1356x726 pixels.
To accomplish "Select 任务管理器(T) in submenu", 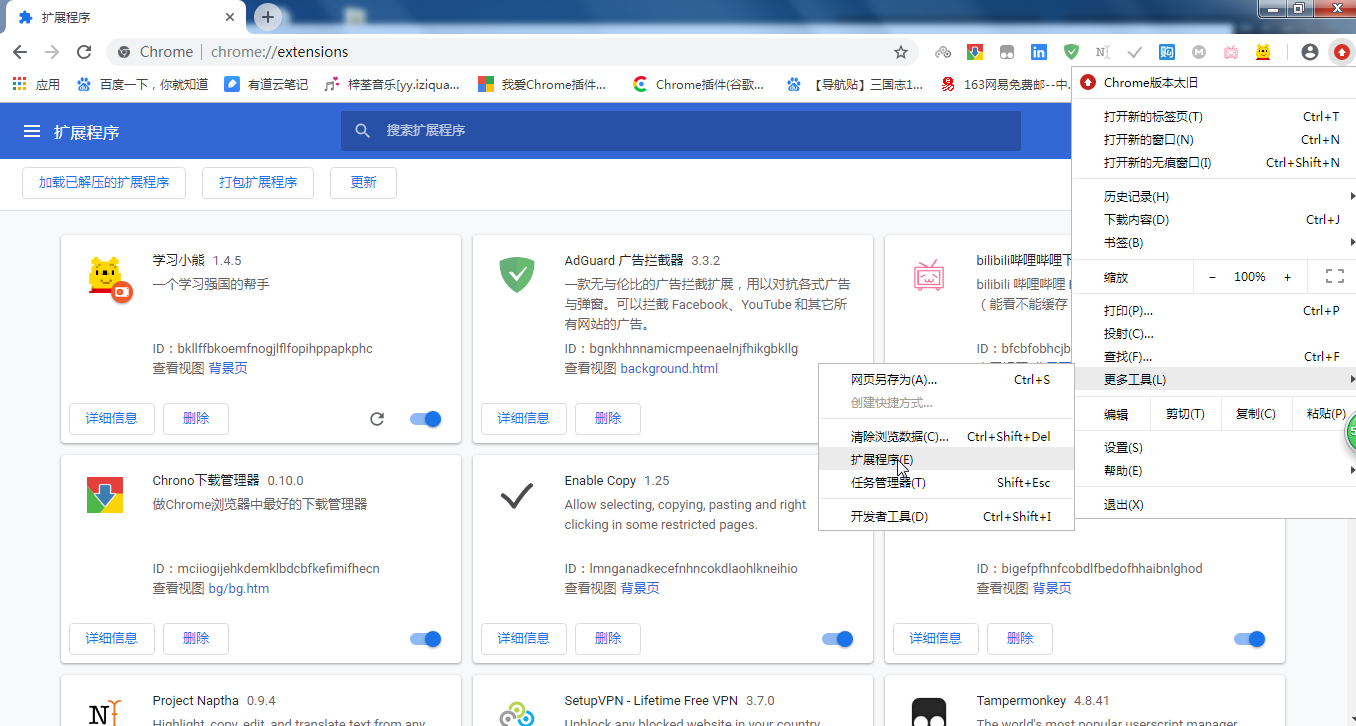I will (946, 482).
